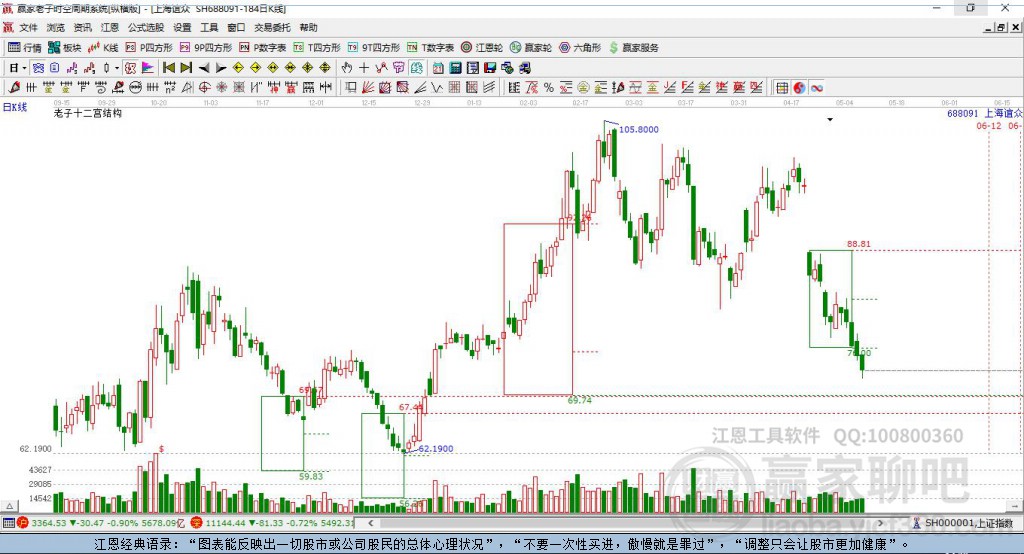Step chart right with black arrow

(x=221, y=68)
